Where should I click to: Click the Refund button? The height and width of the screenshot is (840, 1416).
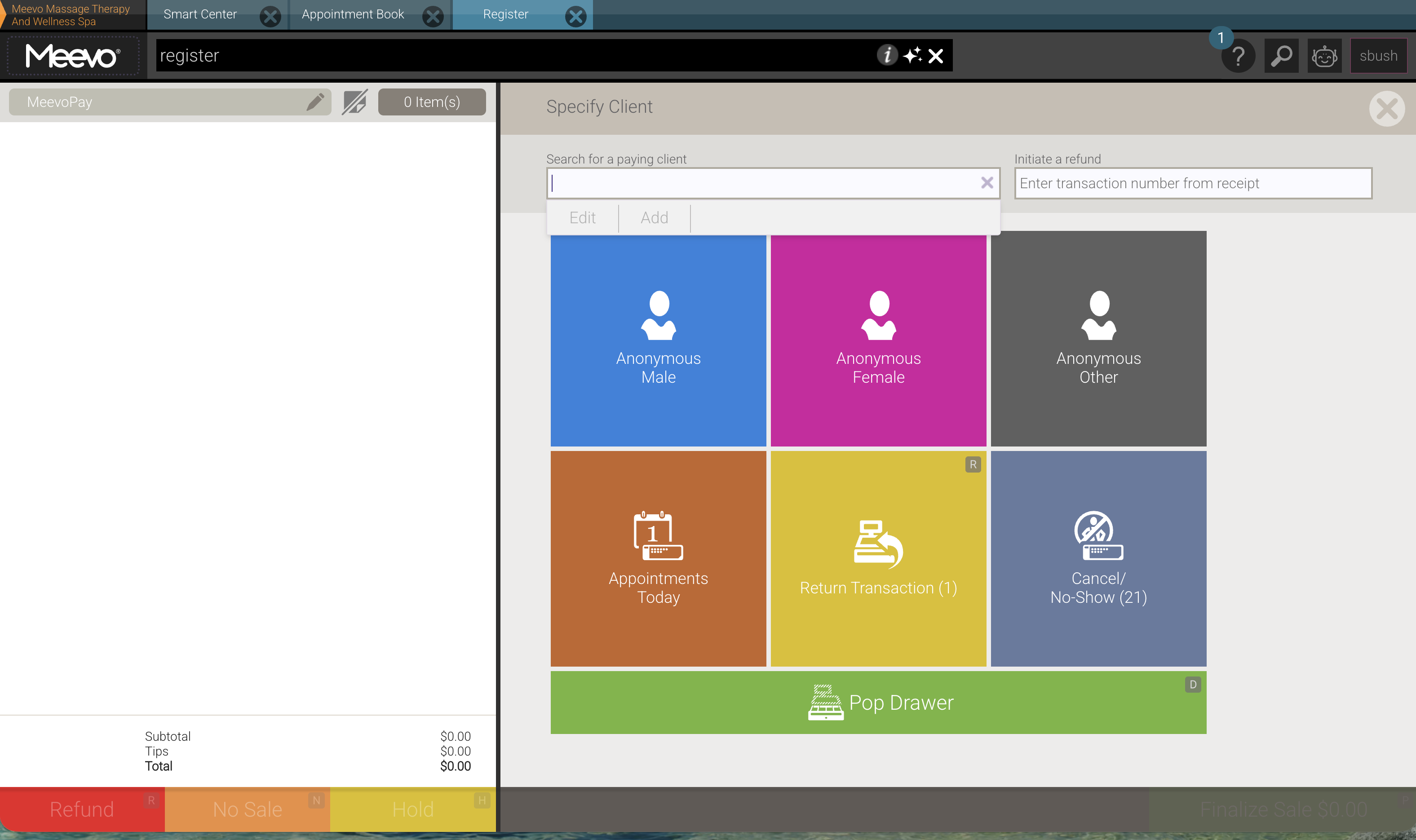tap(82, 809)
